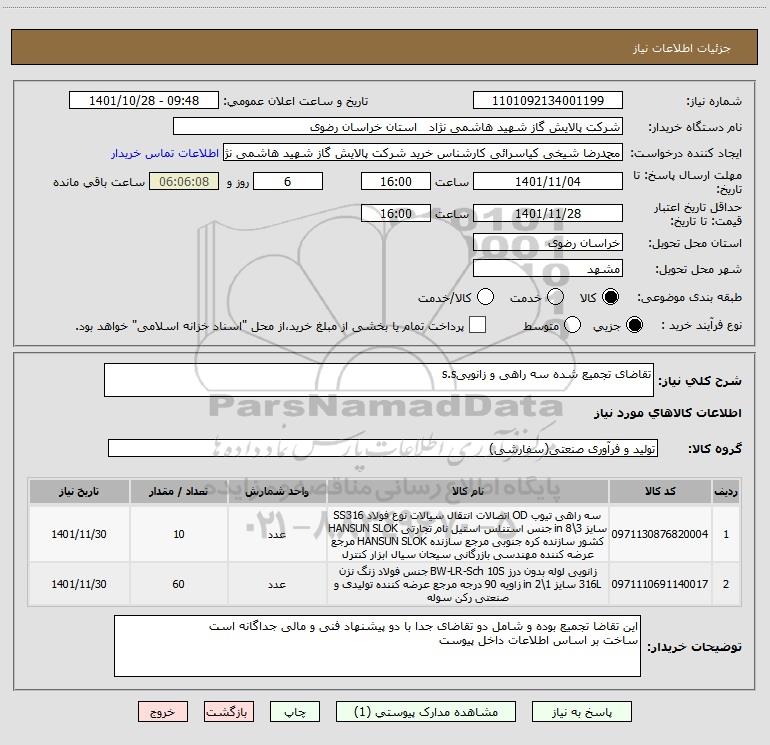
Task: Click product code 0971130876820004
Action: 660,534
